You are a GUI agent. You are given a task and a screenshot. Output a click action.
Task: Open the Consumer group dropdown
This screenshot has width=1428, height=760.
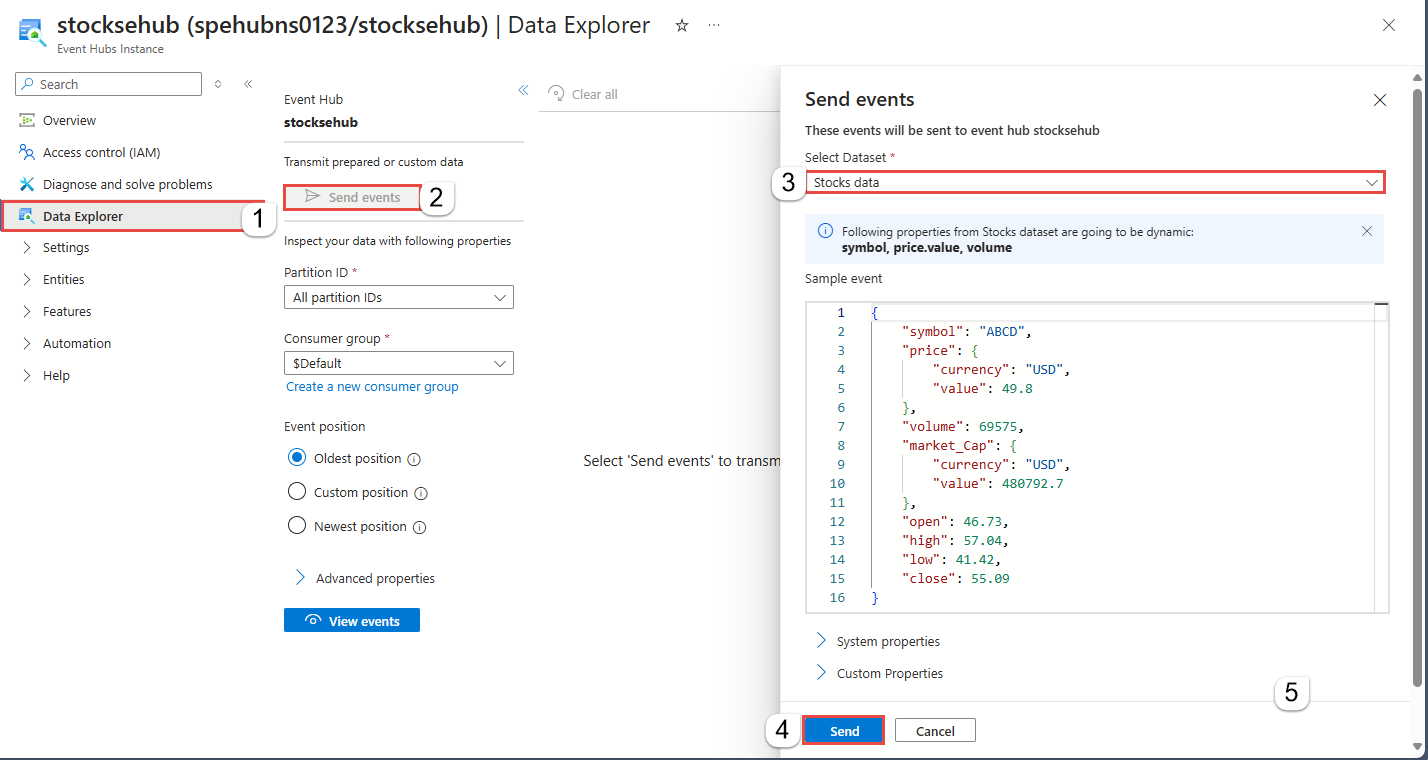pyautogui.click(x=399, y=363)
